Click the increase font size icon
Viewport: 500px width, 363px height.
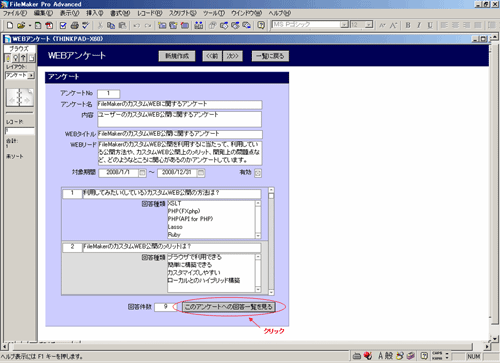point(394,25)
